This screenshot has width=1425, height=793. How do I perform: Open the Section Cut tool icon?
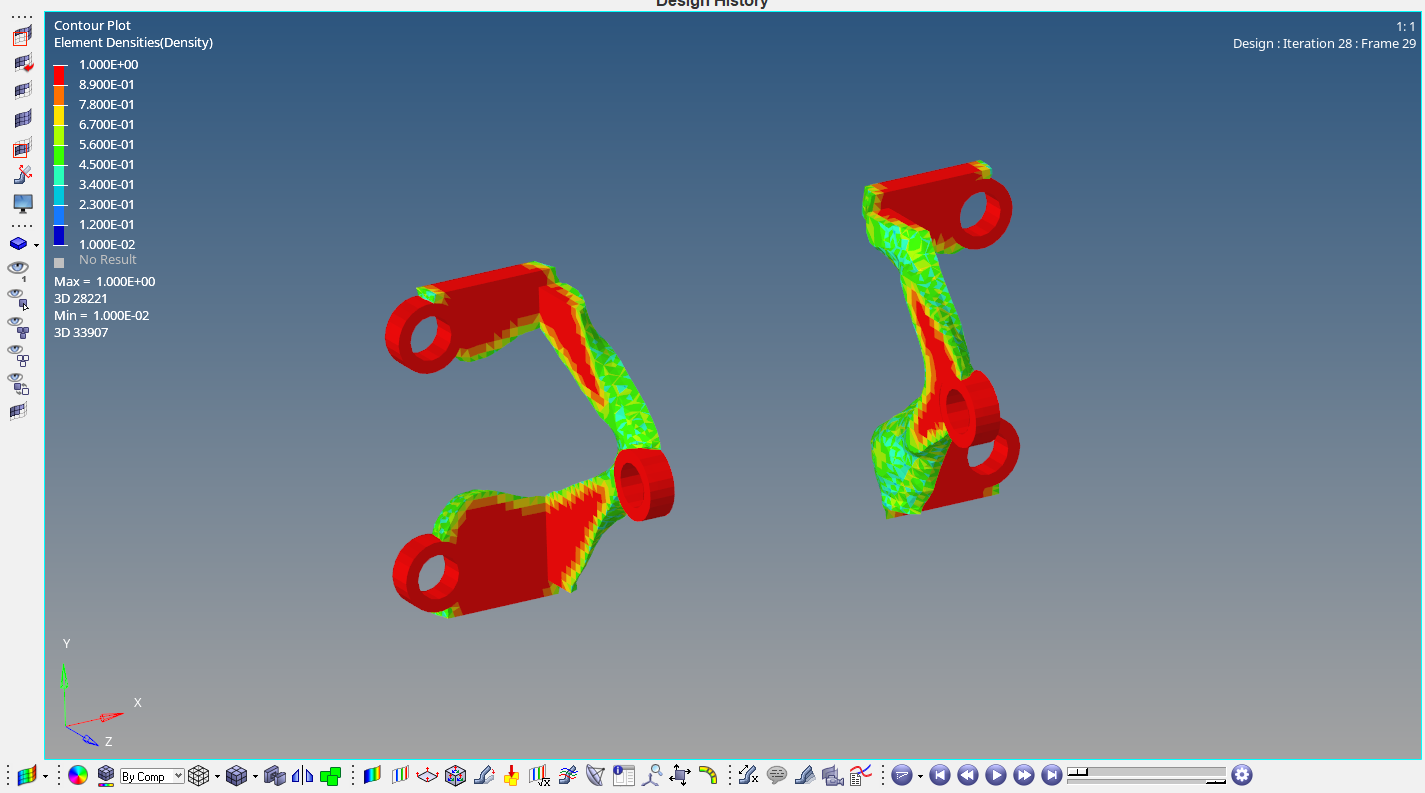pyautogui.click(x=428, y=775)
